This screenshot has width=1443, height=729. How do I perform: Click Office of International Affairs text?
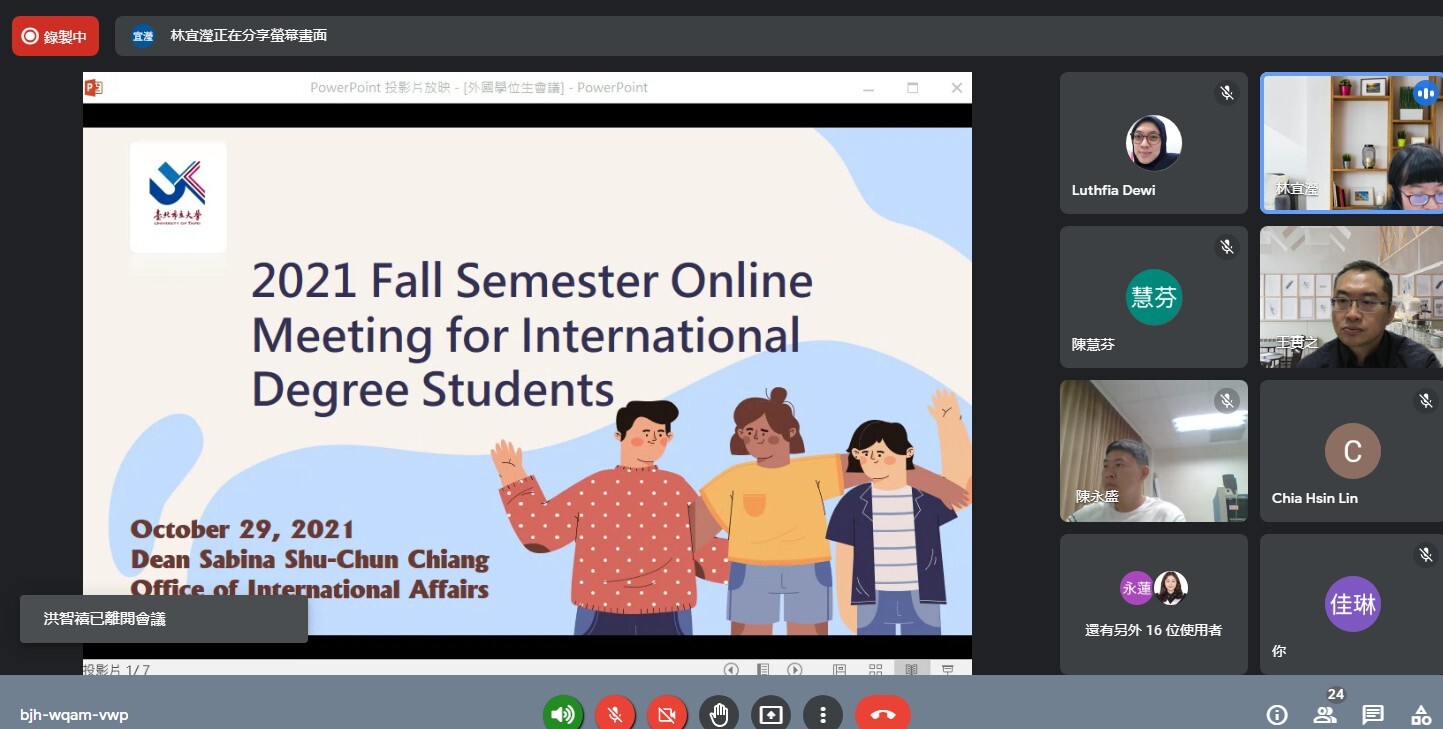pyautogui.click(x=310, y=587)
